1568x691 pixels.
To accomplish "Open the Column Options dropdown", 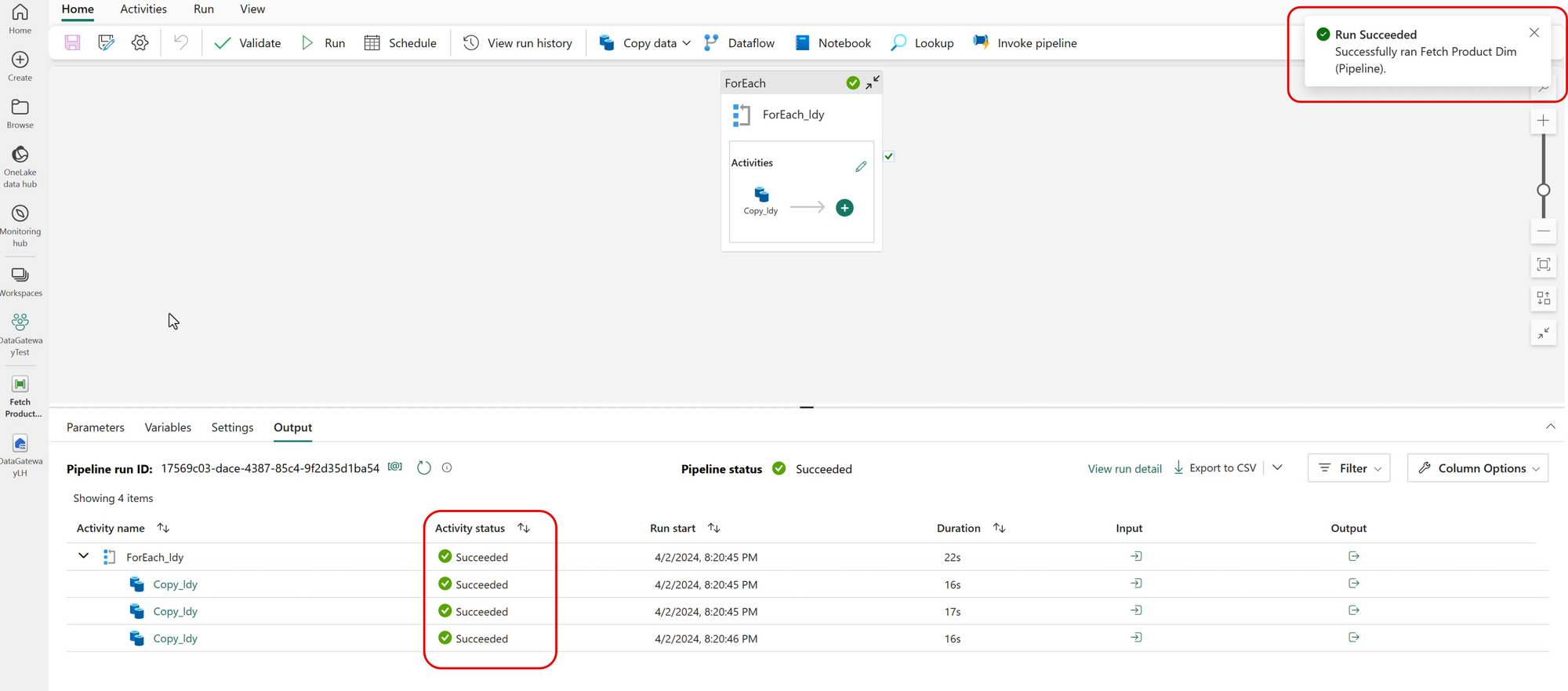I will pyautogui.click(x=1478, y=468).
